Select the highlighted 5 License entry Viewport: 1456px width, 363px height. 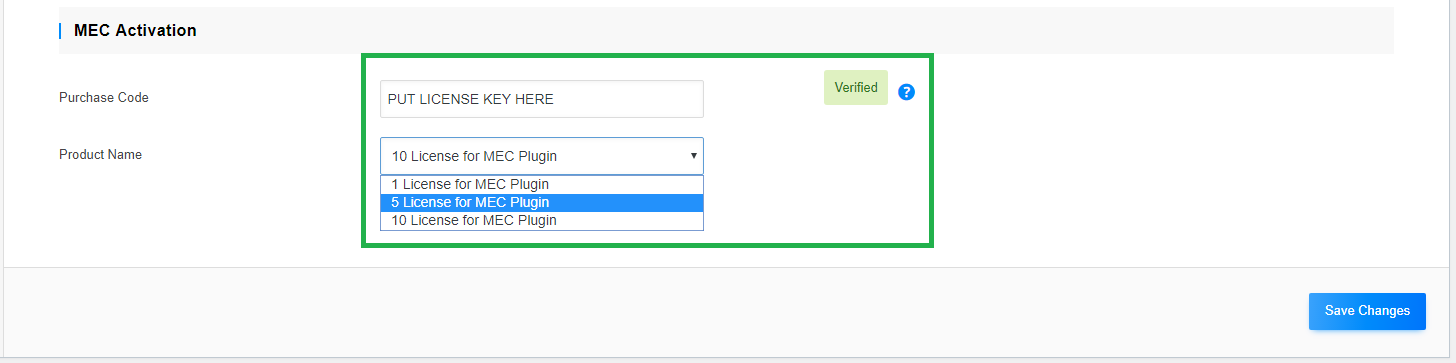542,202
